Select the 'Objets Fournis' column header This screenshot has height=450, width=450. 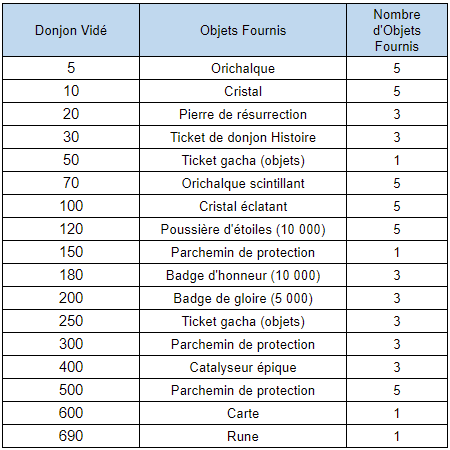coord(243,30)
